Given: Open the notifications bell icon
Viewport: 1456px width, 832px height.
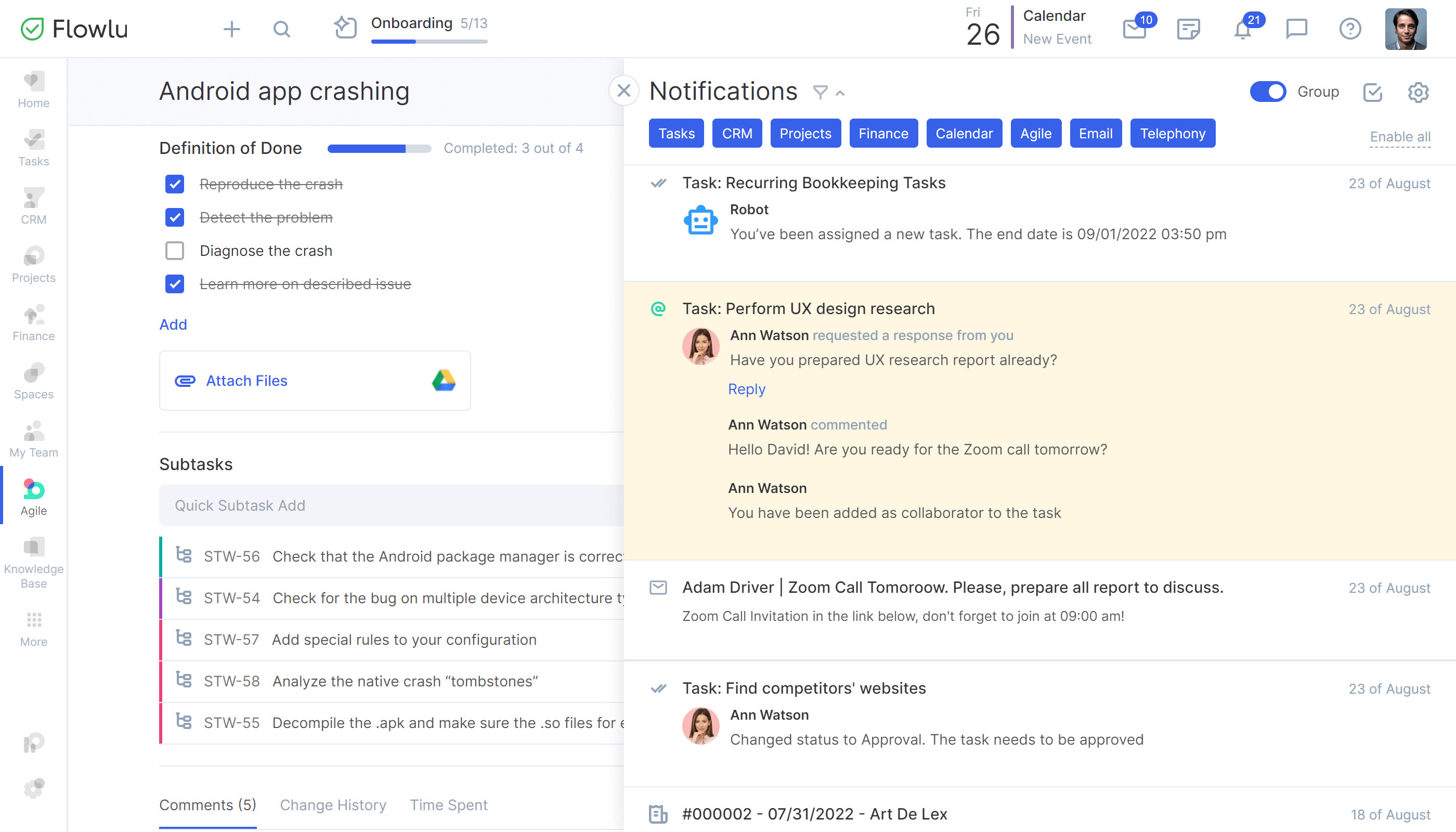Looking at the screenshot, I should pos(1242,30).
